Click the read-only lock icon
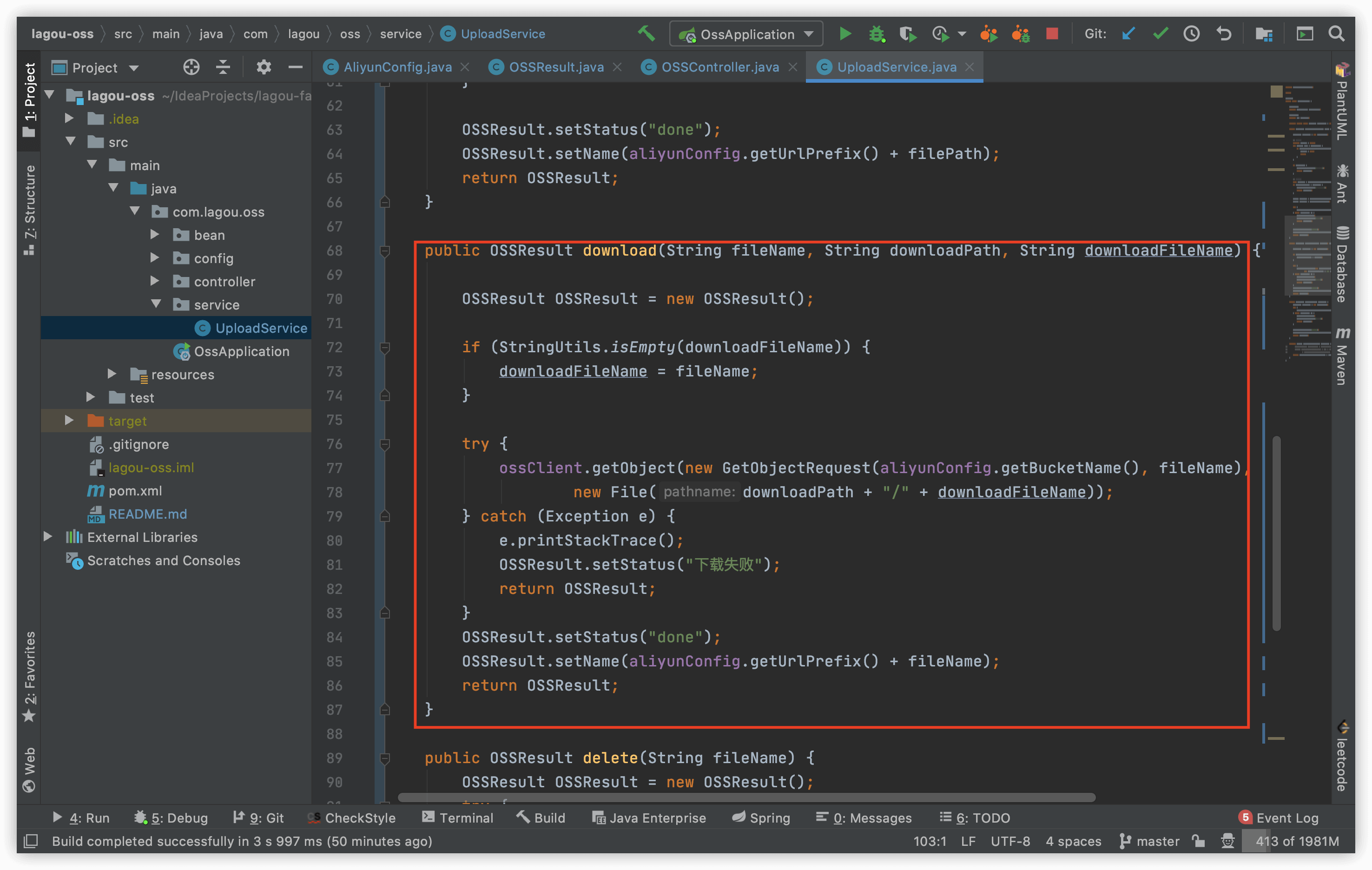 pyautogui.click(x=1198, y=841)
